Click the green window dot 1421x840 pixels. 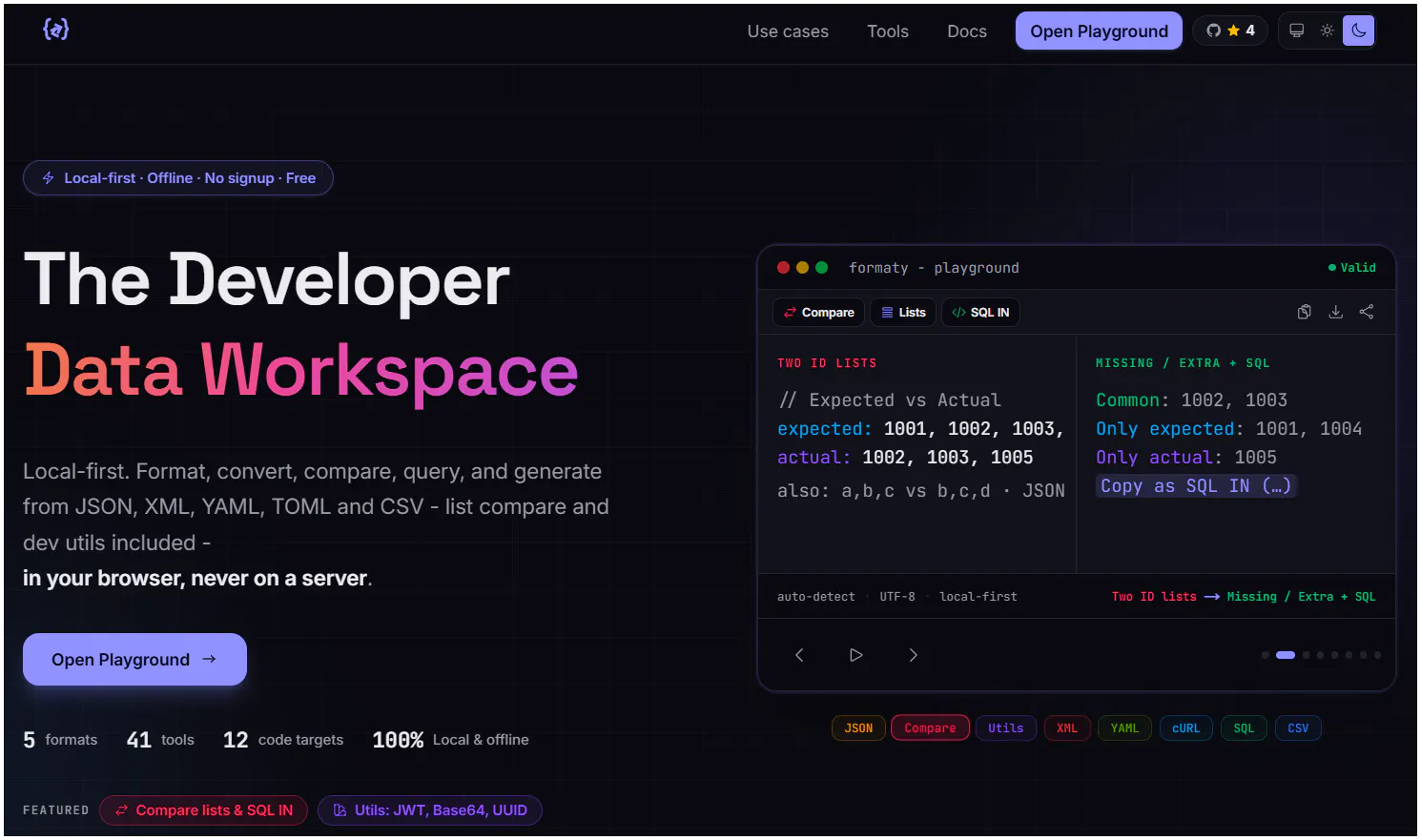coord(821,268)
